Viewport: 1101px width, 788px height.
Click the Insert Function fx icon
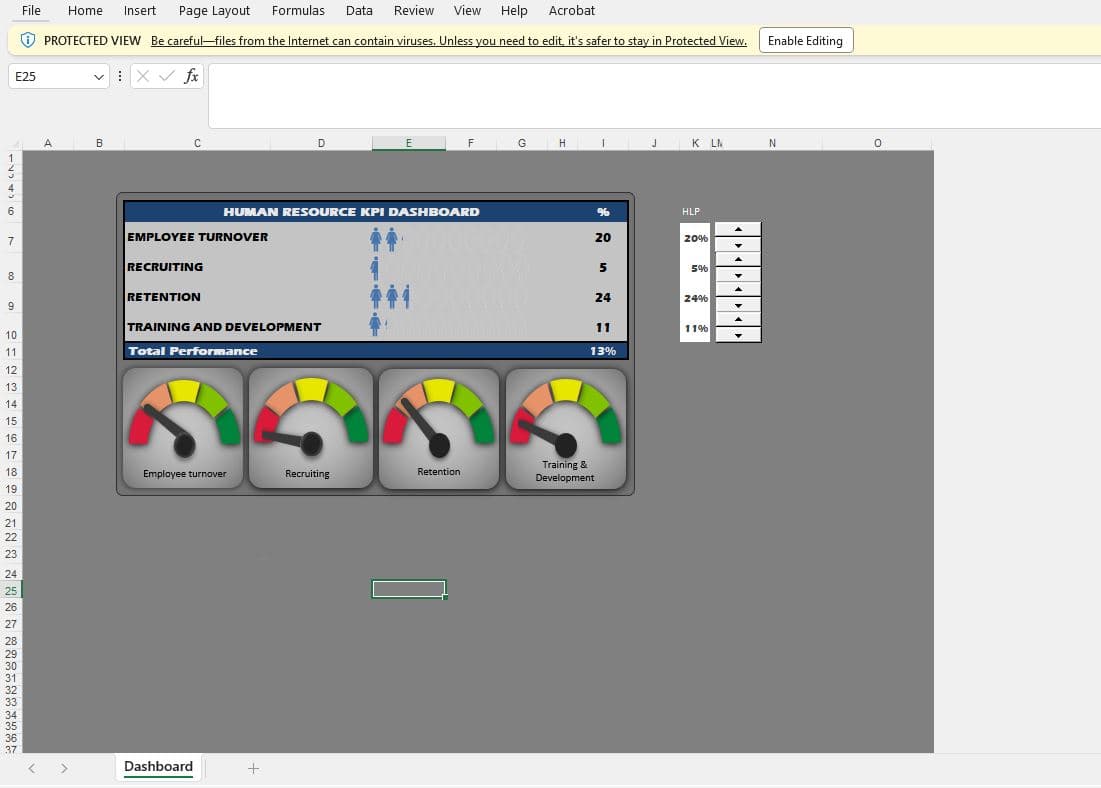[x=191, y=76]
